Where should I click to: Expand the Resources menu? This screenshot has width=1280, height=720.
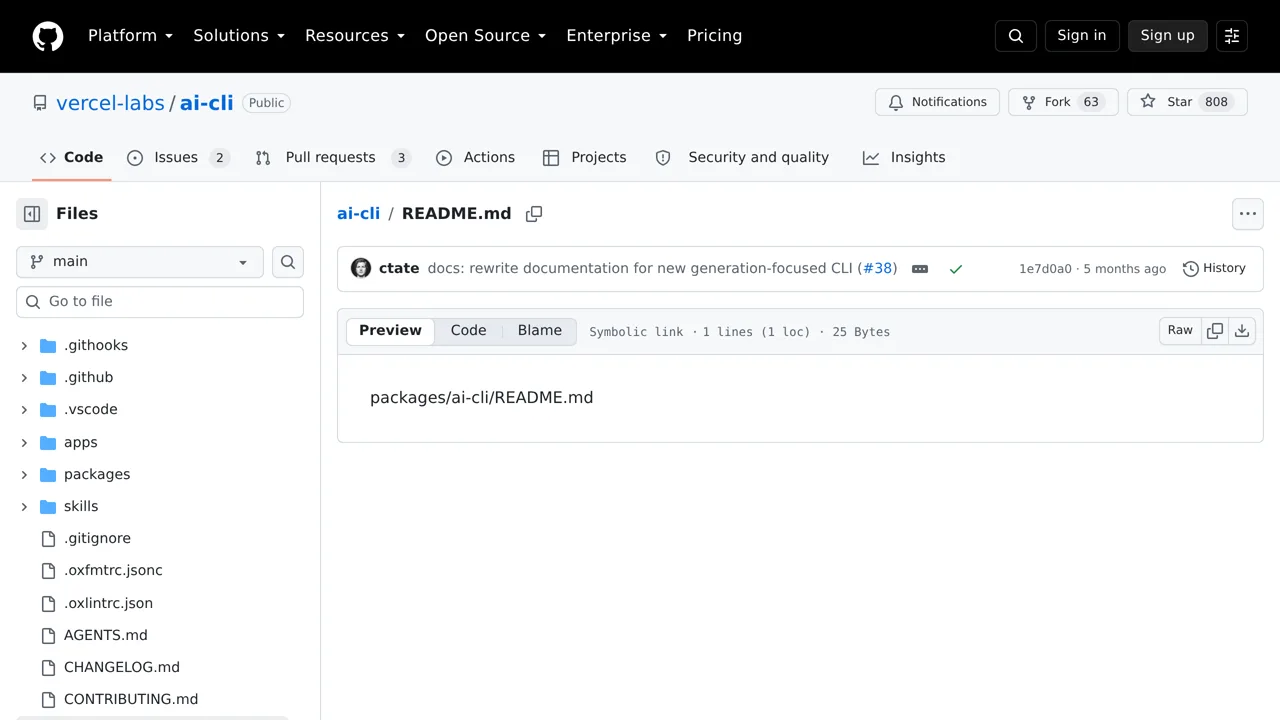355,36
